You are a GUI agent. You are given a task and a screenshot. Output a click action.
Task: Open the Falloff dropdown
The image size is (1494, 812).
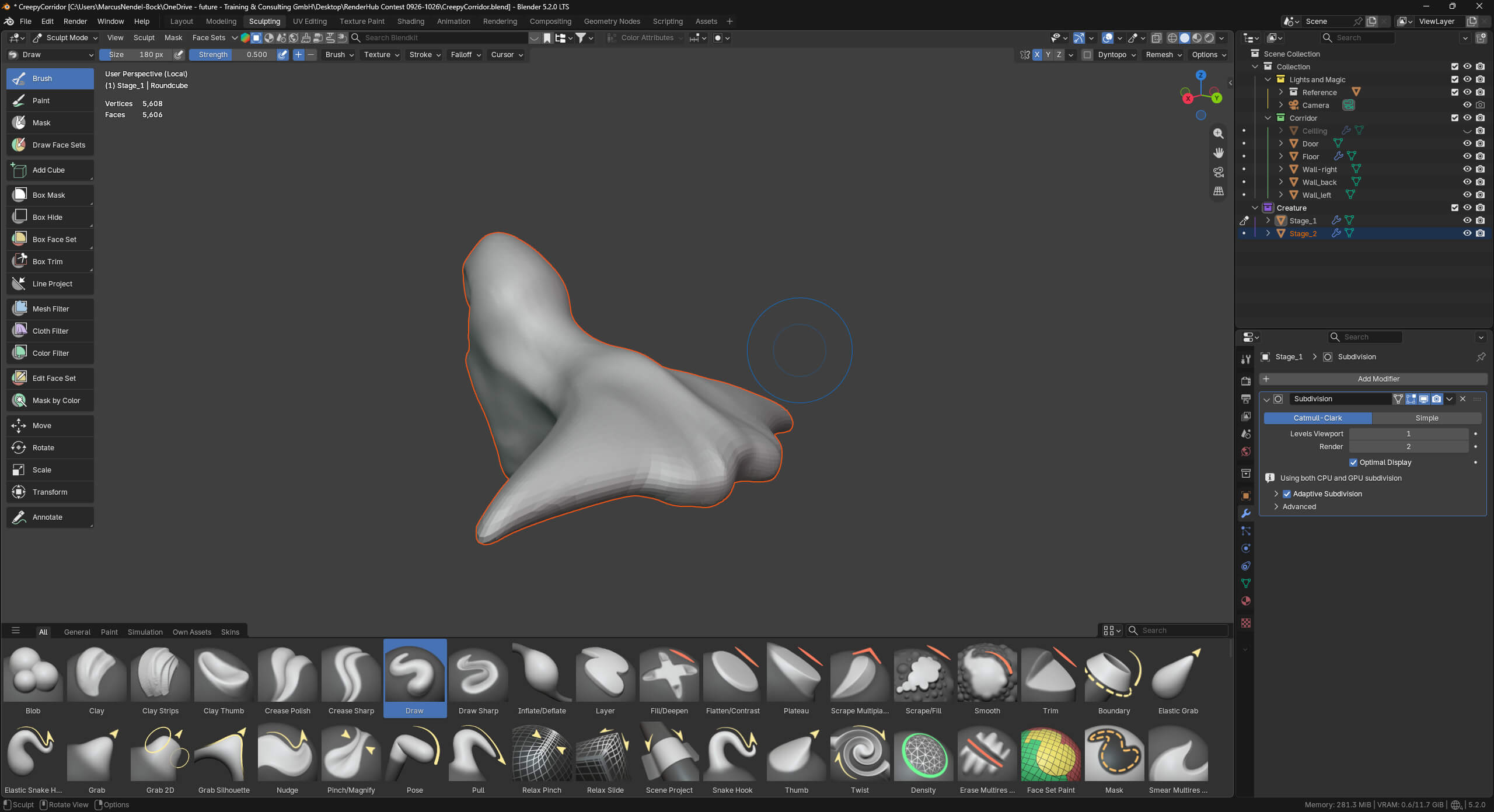tap(466, 54)
